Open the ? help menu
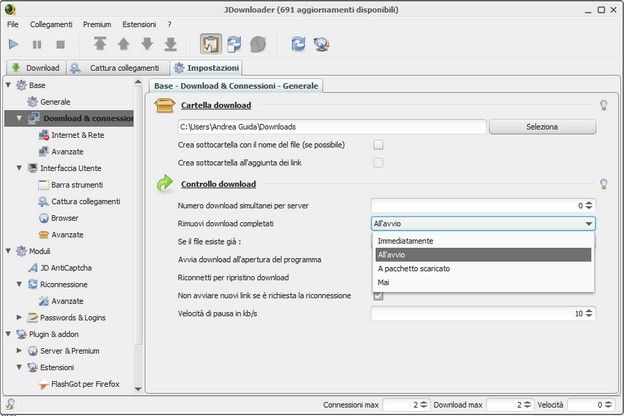624x416 pixels. point(170,24)
